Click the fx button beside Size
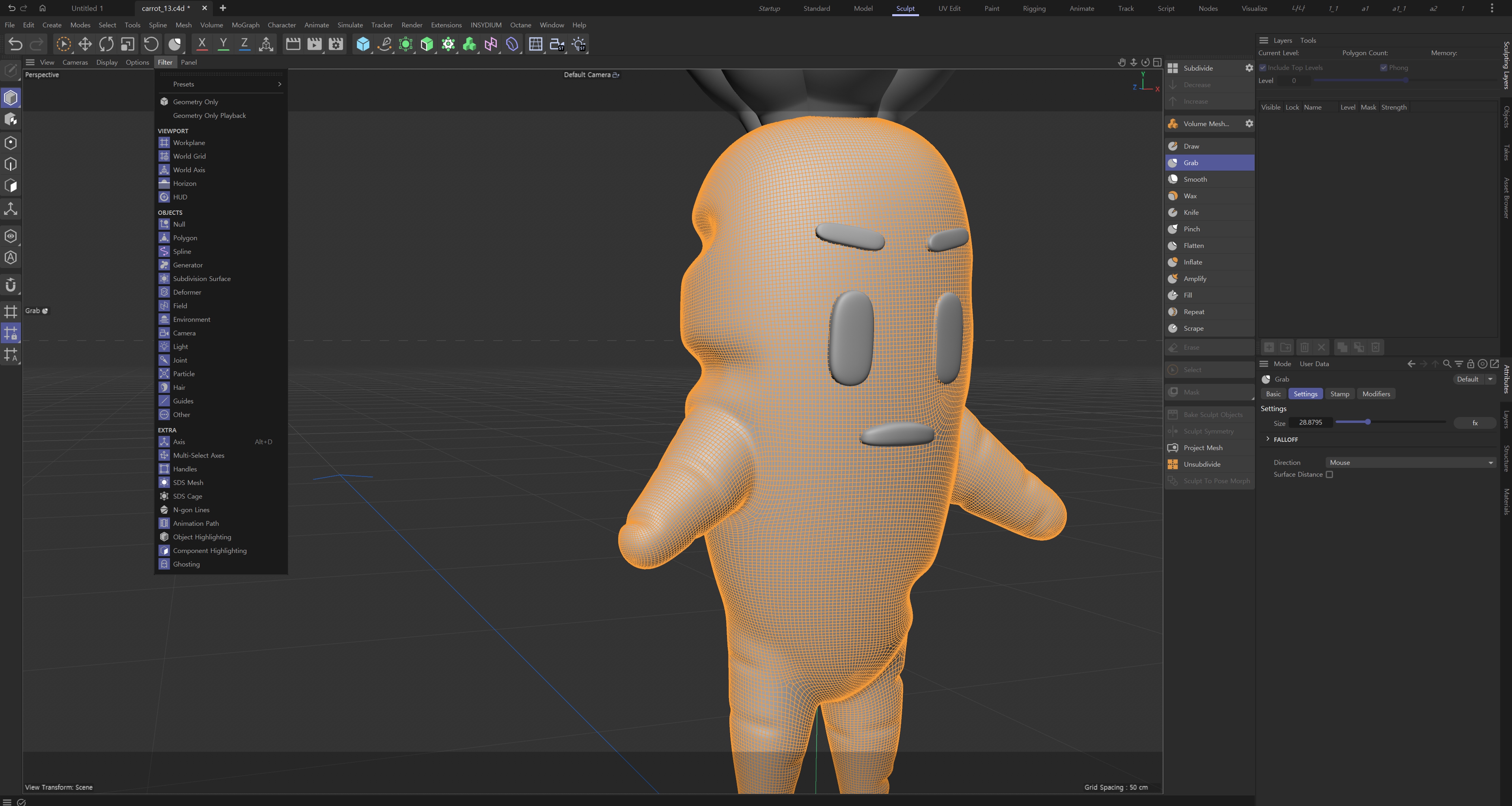 pyautogui.click(x=1475, y=423)
